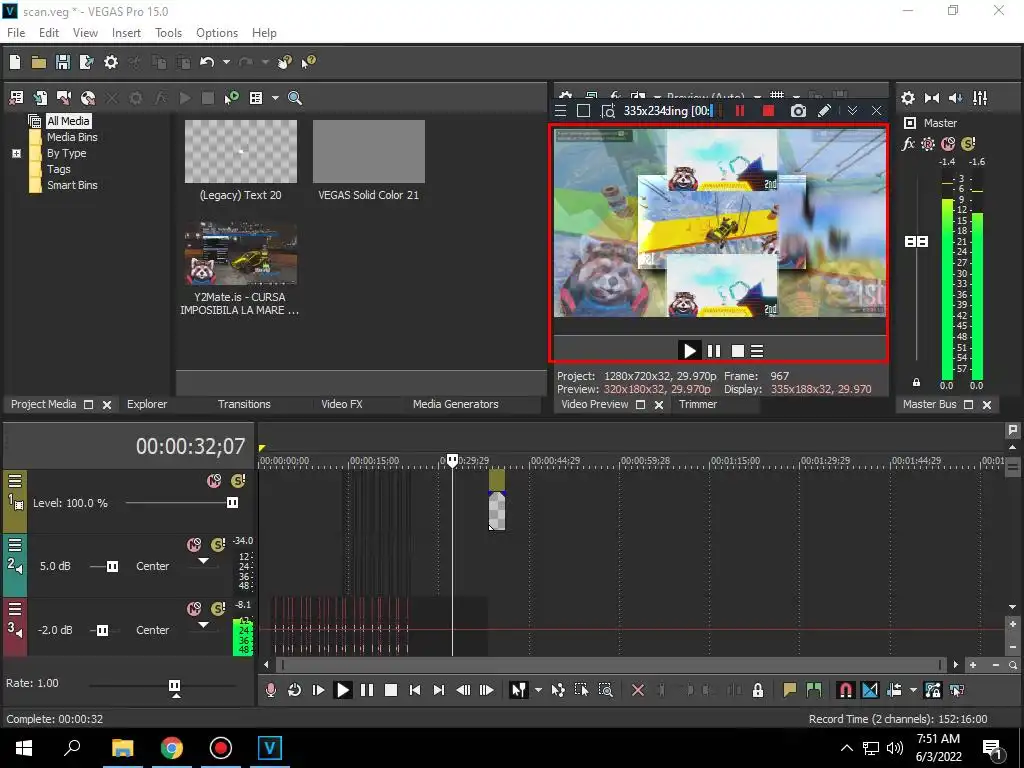
Task: Activate the What's This help cursor
Action: point(308,62)
